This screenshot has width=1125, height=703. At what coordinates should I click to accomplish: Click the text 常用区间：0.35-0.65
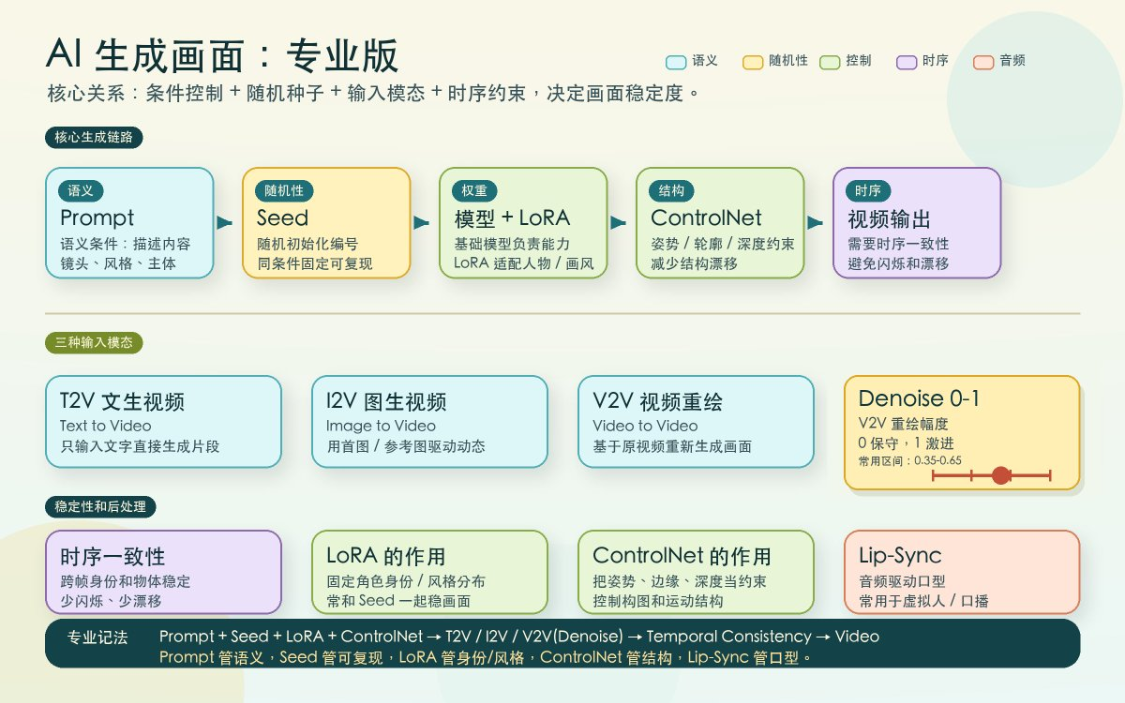click(910, 461)
